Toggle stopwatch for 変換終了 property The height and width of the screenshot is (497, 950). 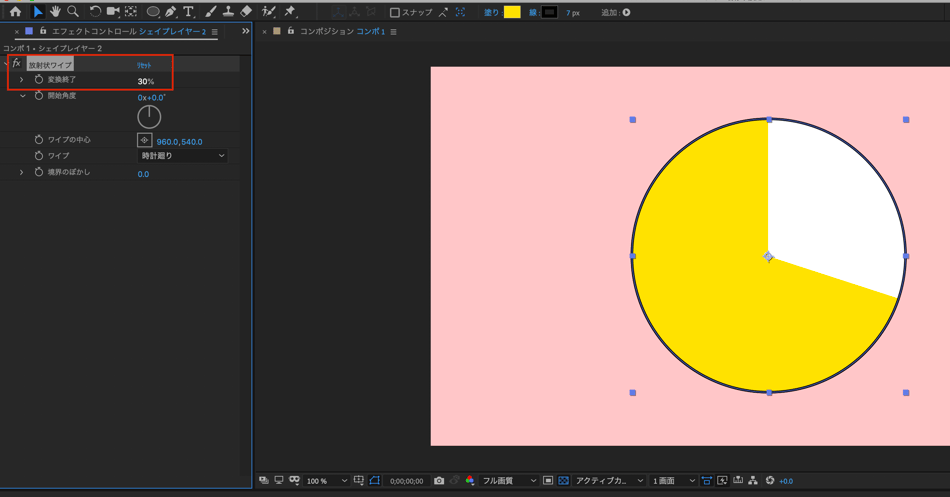(39, 80)
